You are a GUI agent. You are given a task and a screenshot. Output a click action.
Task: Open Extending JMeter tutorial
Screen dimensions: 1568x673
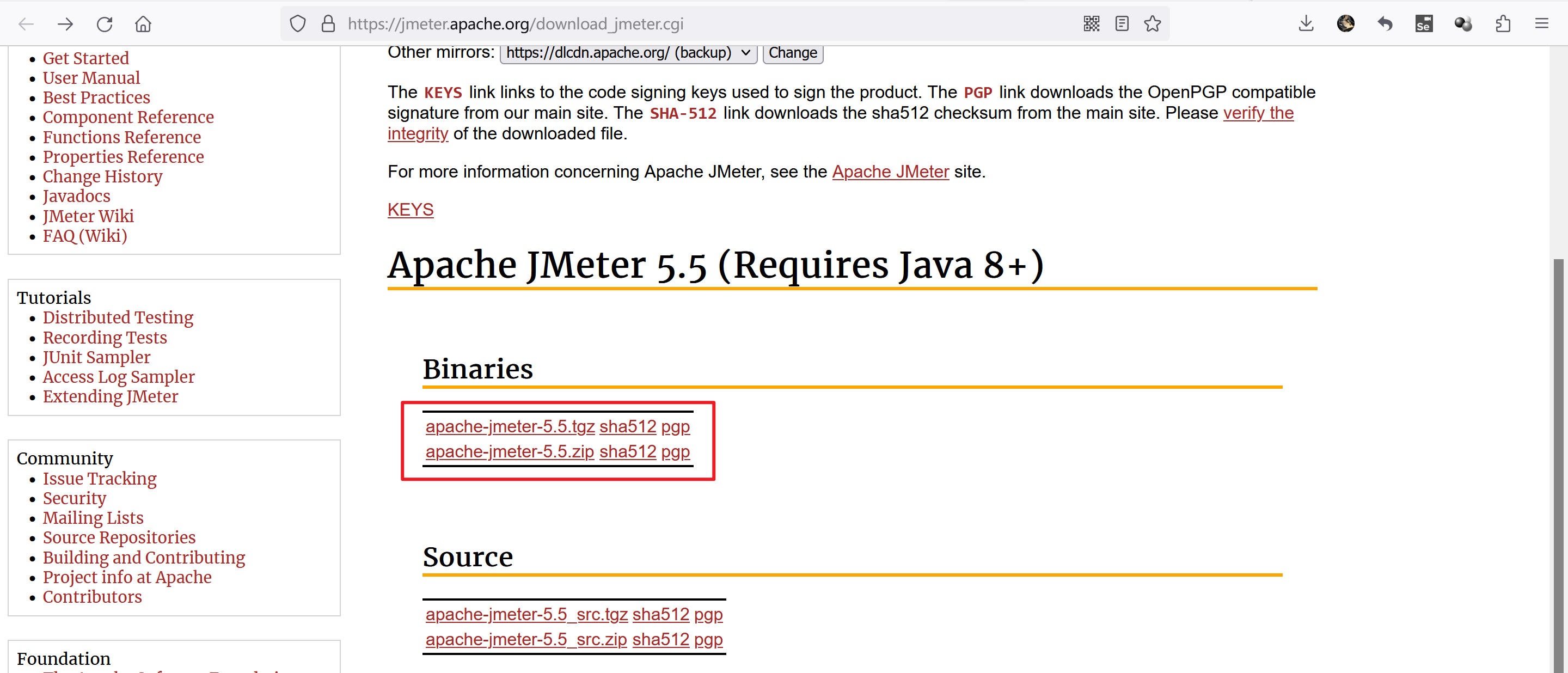(x=110, y=396)
